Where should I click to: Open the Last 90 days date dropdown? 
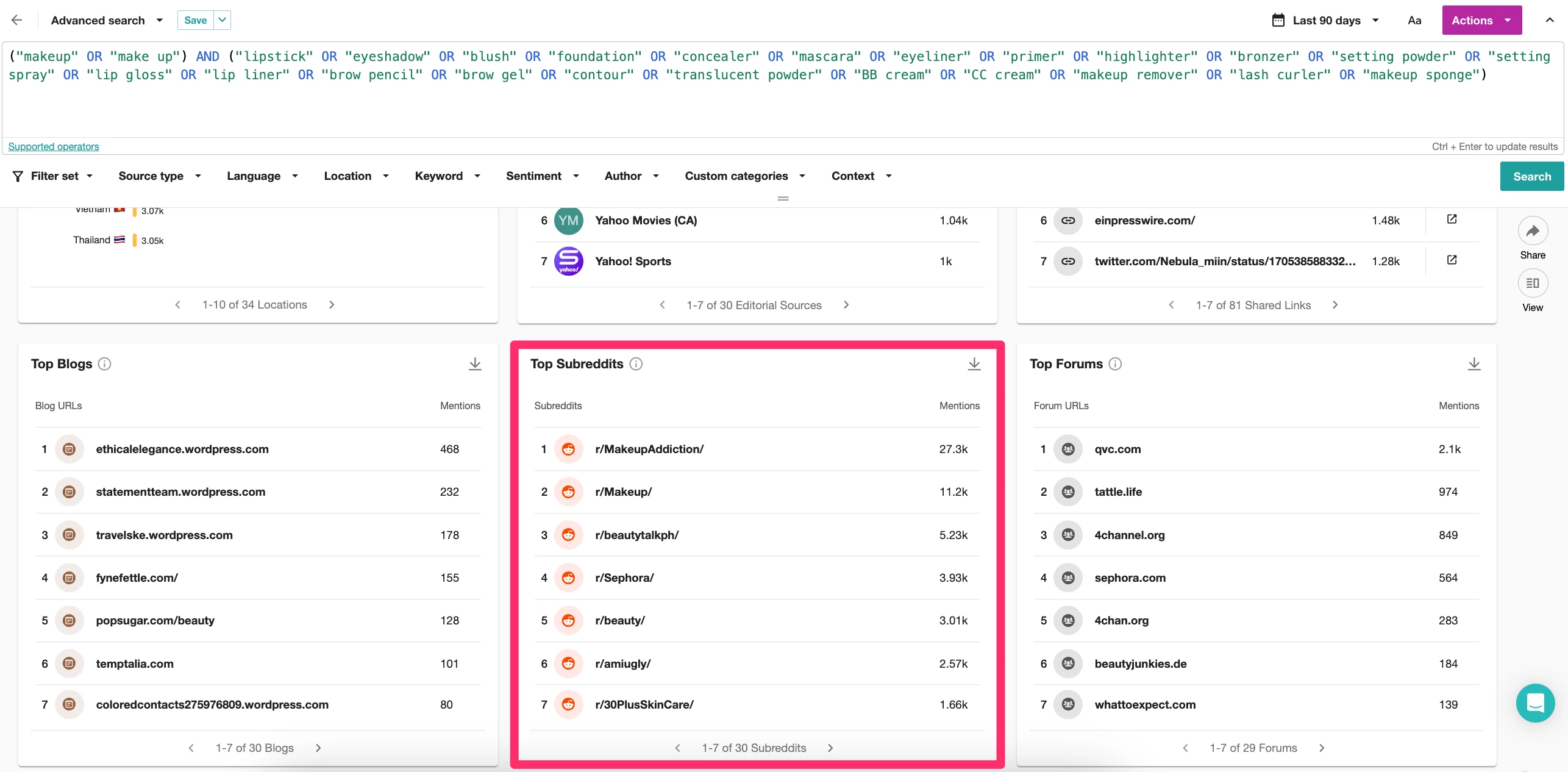point(1325,20)
